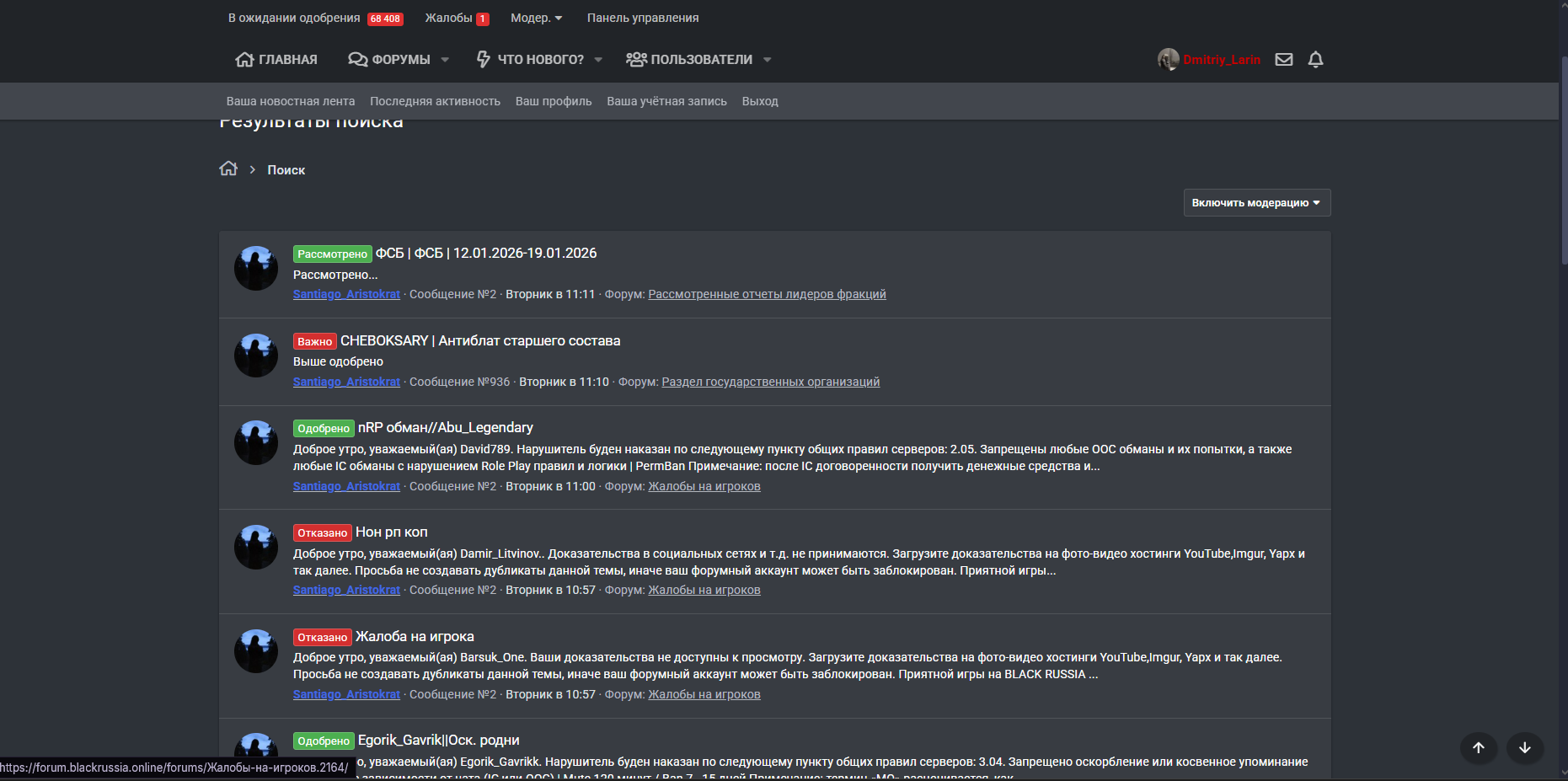This screenshot has width=1568, height=781.
Task: Open the Модер. dropdown menu
Action: (537, 18)
